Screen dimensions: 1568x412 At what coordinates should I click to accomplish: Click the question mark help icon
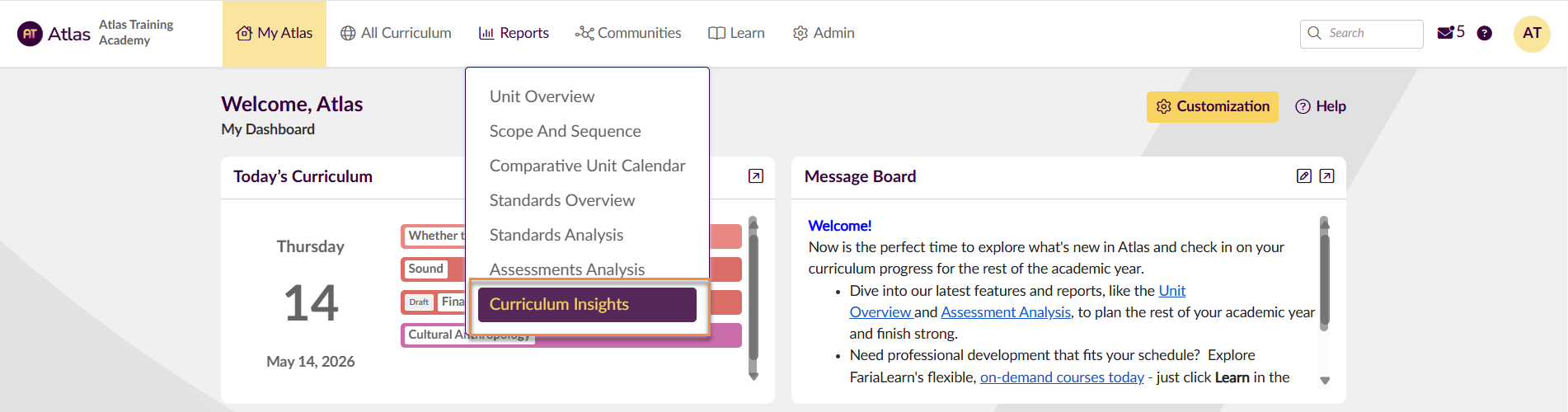[1484, 33]
